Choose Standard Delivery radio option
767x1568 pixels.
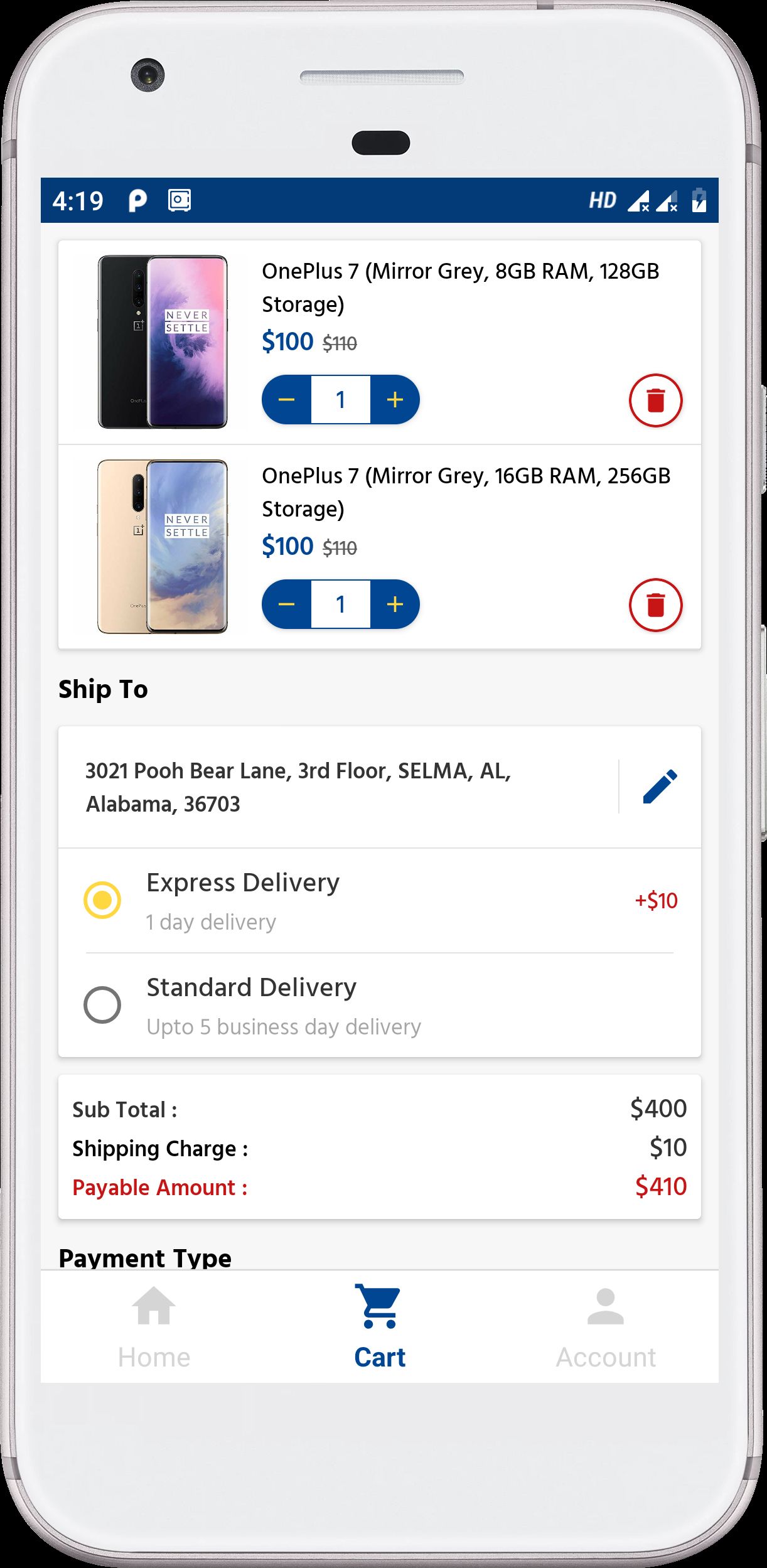[102, 1005]
